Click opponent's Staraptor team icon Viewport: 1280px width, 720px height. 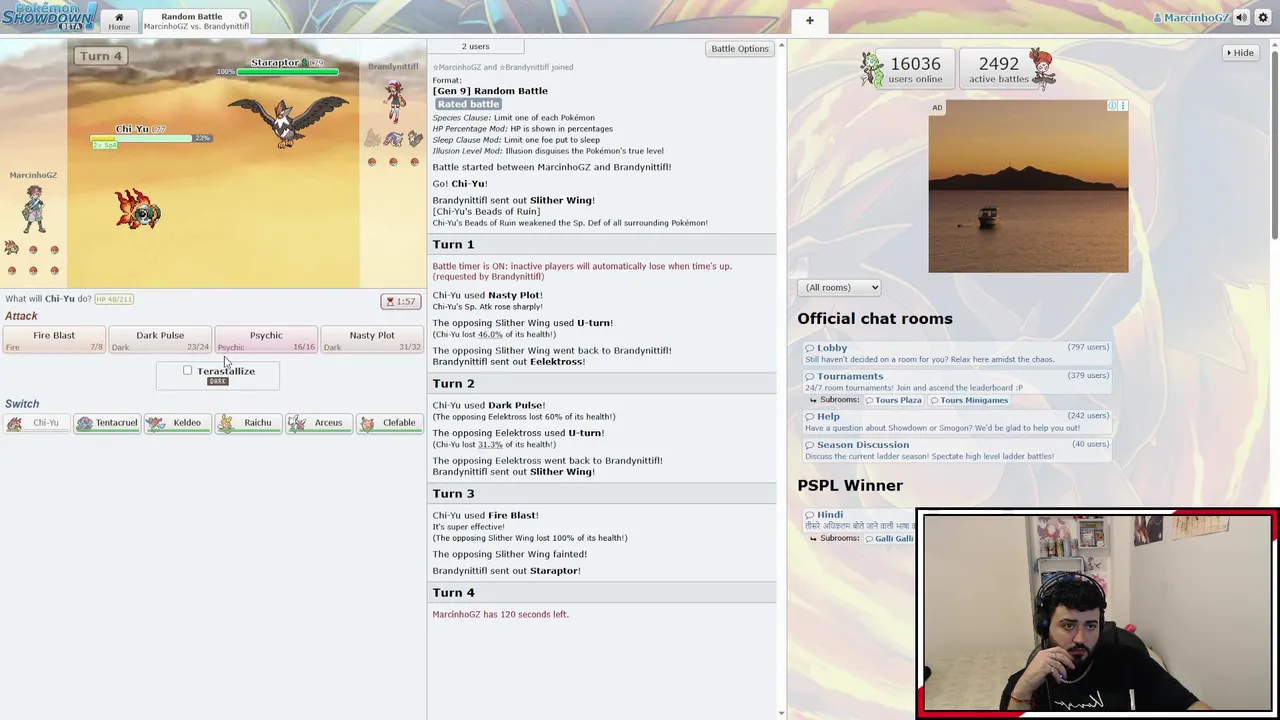point(414,139)
